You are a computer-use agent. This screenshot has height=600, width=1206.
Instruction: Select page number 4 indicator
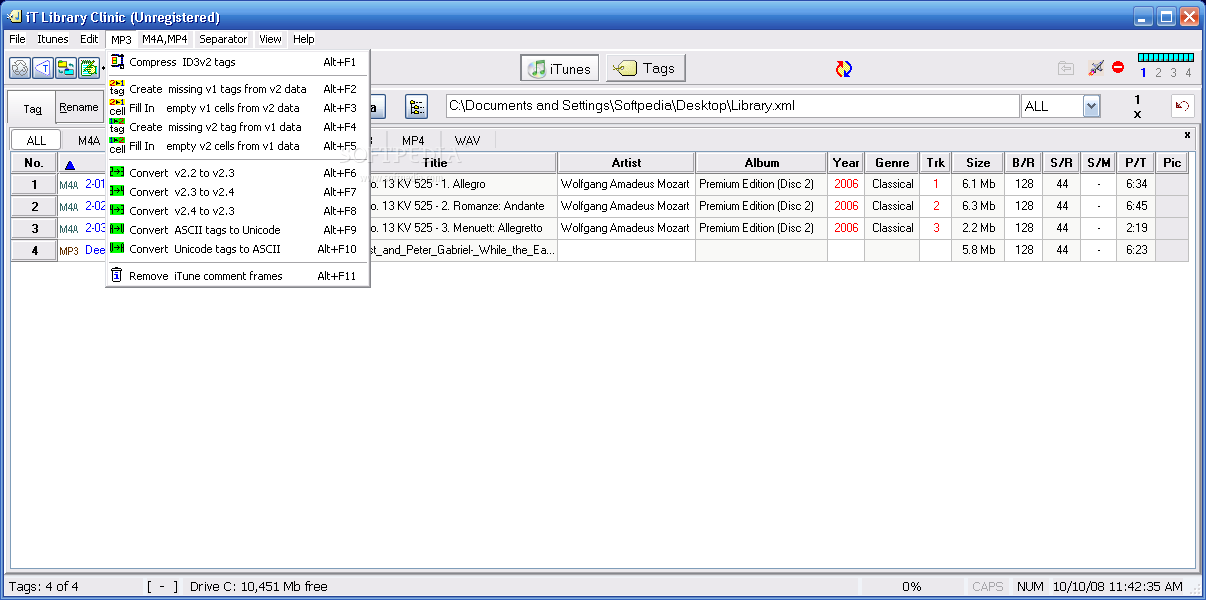pyautogui.click(x=1188, y=72)
